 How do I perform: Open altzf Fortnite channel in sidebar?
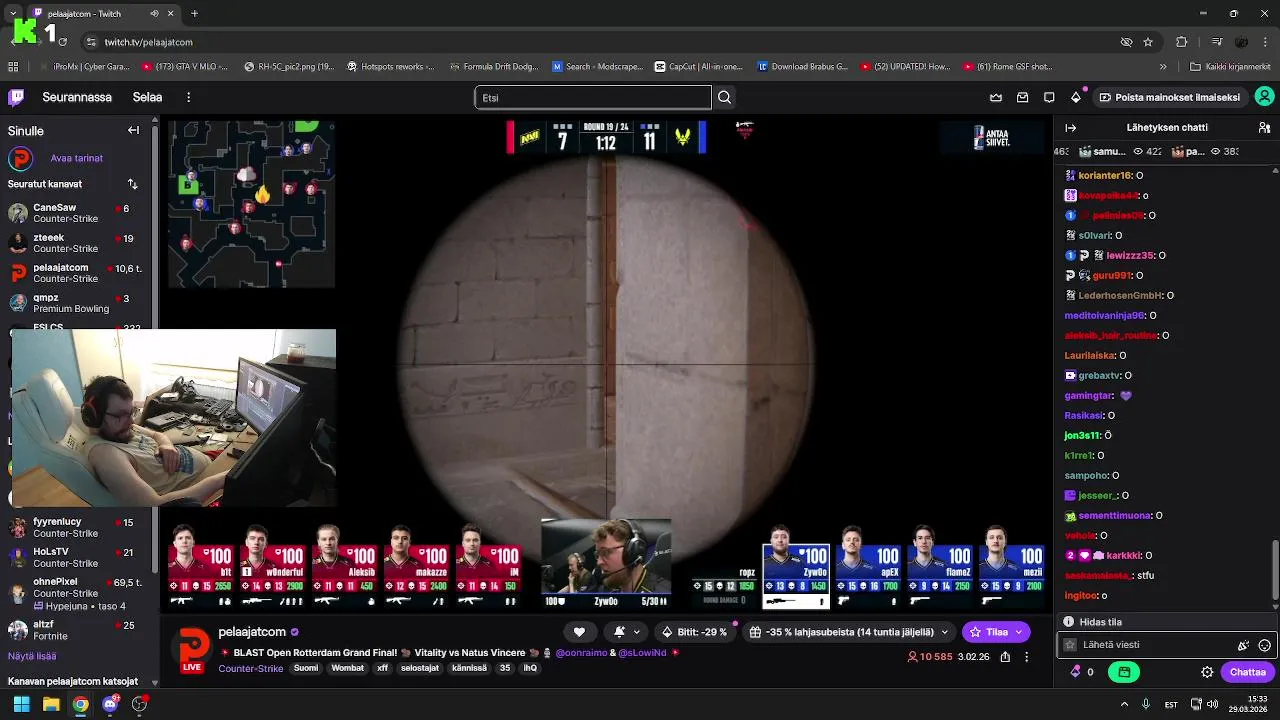point(76,630)
